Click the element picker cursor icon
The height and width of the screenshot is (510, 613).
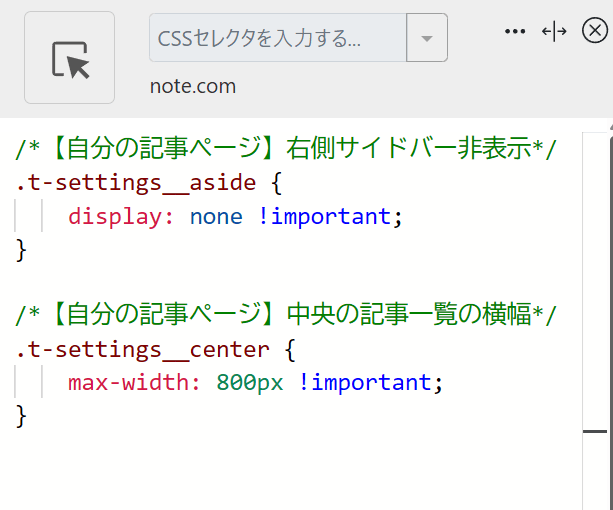click(x=70, y=58)
